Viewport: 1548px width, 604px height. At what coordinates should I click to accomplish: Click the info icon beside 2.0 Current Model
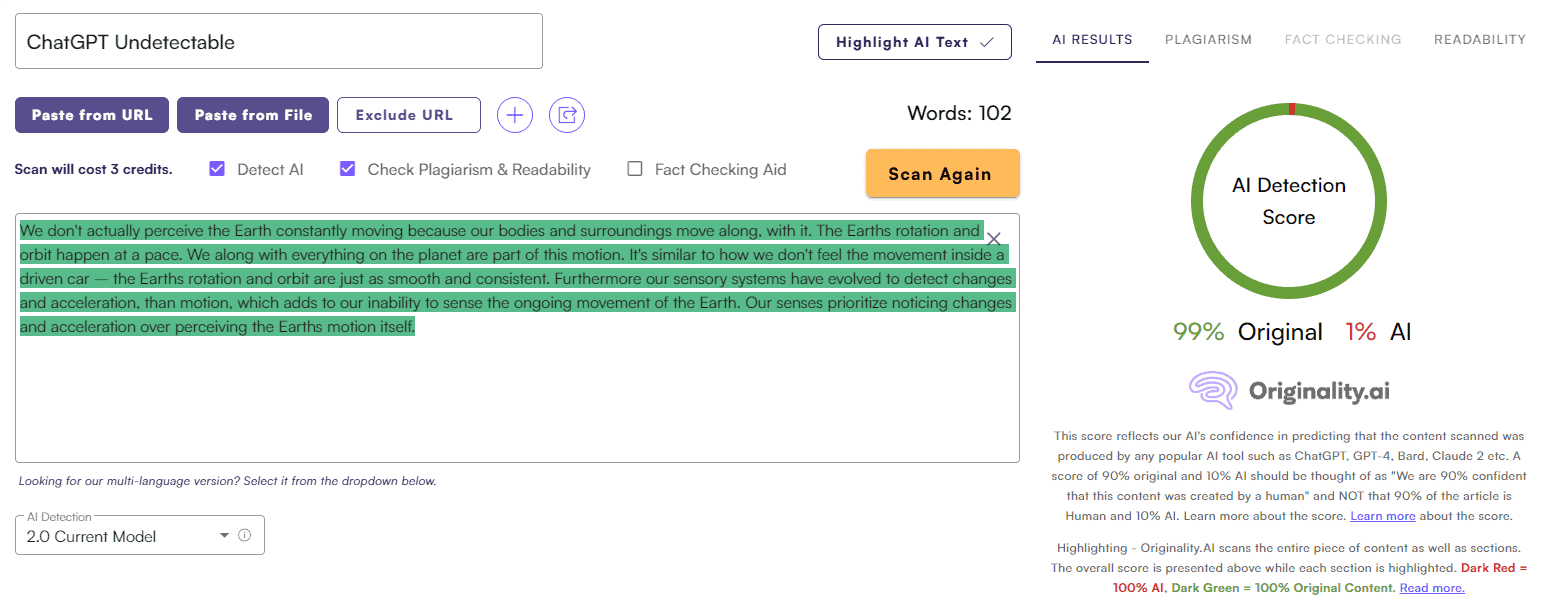pos(244,536)
